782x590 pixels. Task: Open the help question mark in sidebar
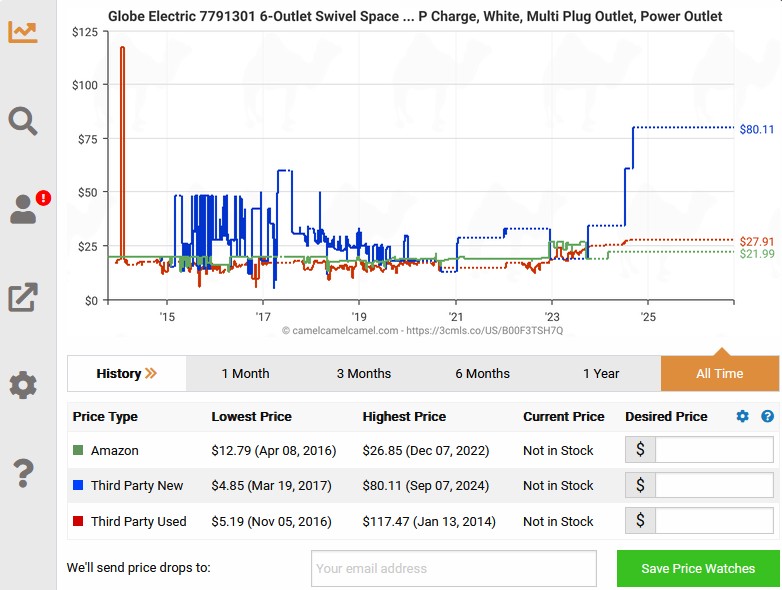23,473
